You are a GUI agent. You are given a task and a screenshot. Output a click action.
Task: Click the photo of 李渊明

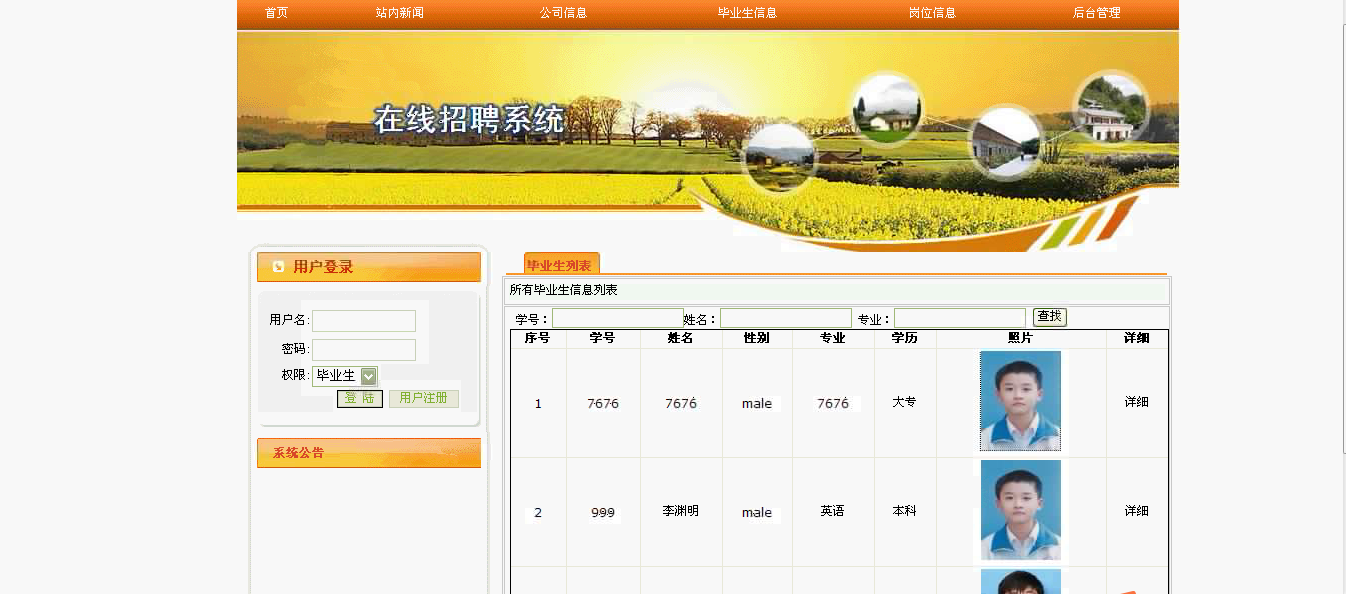tap(1020, 510)
